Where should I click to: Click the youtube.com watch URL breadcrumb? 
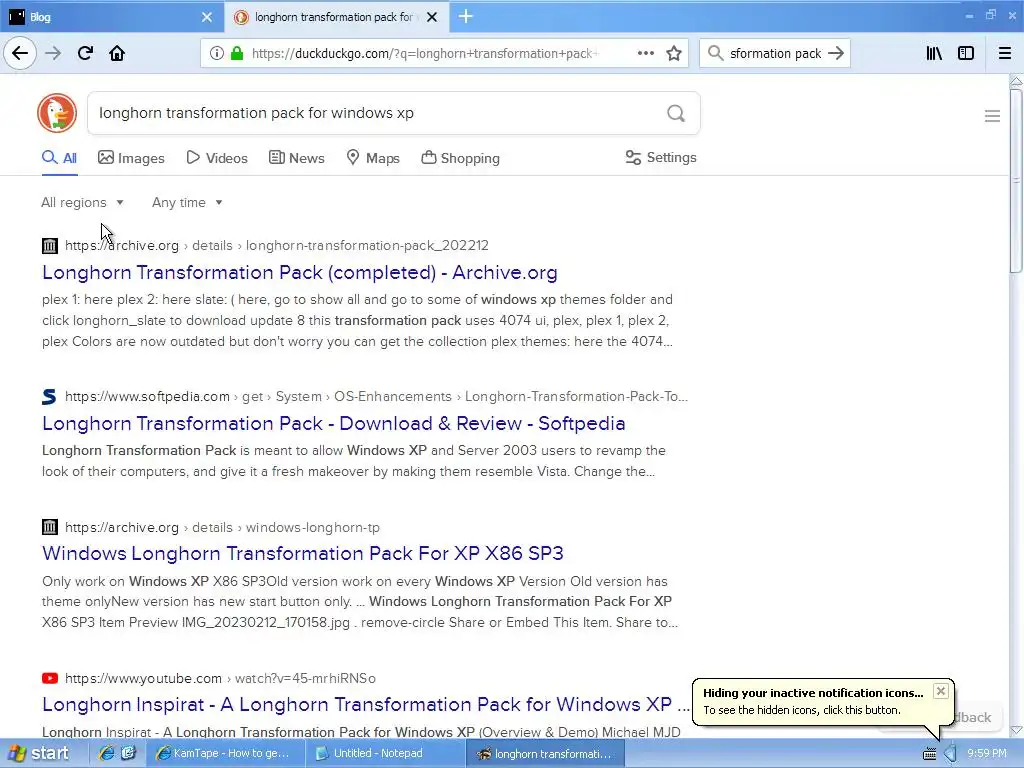click(220, 679)
